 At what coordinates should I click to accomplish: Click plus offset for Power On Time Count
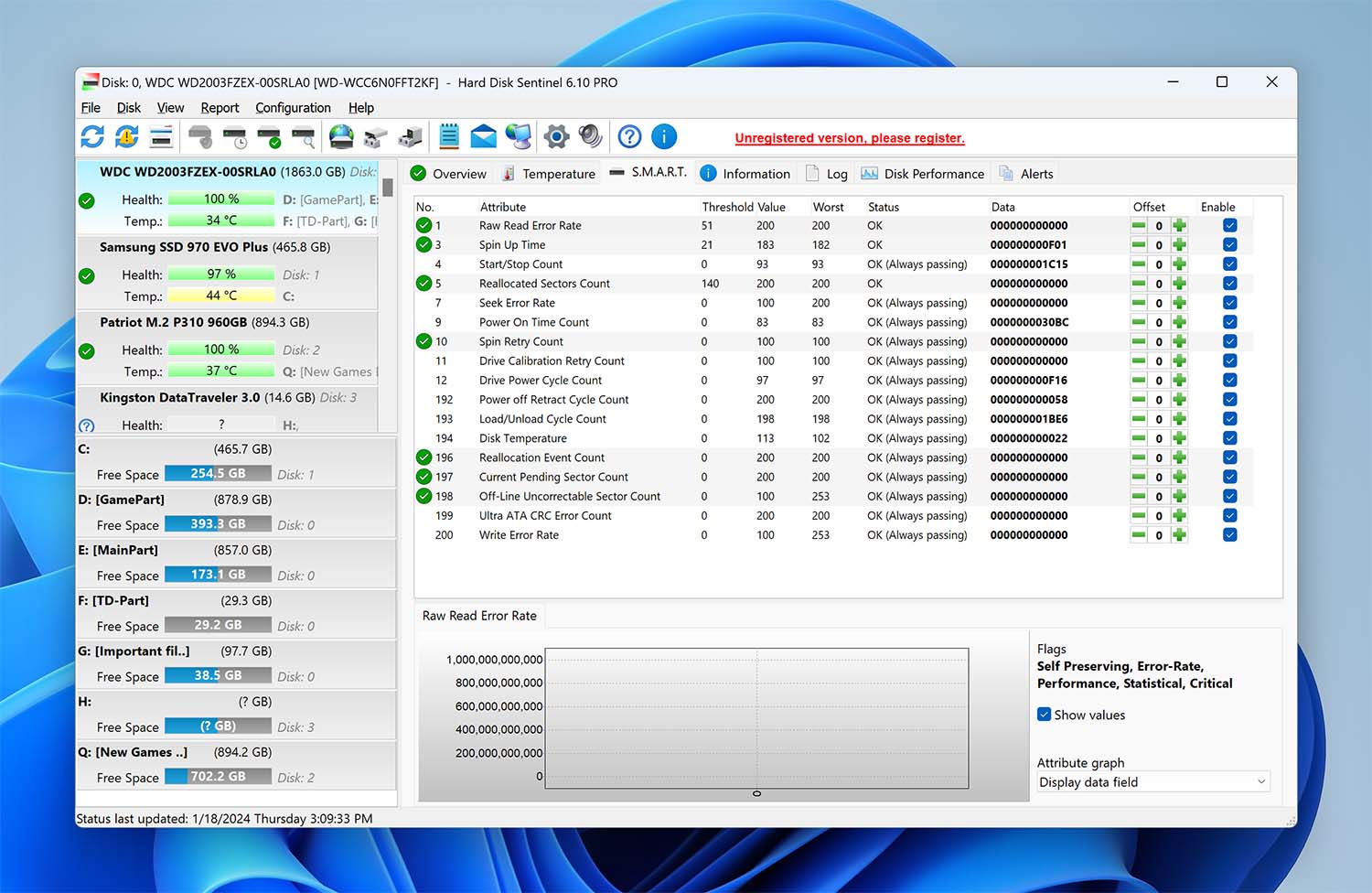click(1180, 322)
